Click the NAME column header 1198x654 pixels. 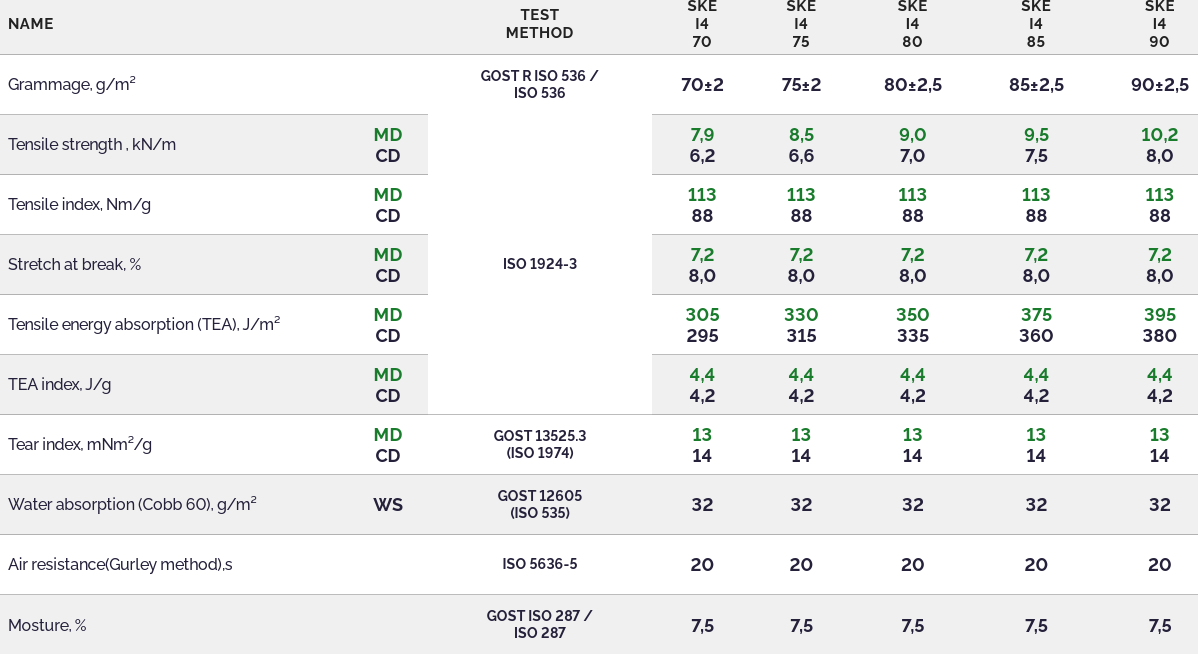(x=31, y=24)
